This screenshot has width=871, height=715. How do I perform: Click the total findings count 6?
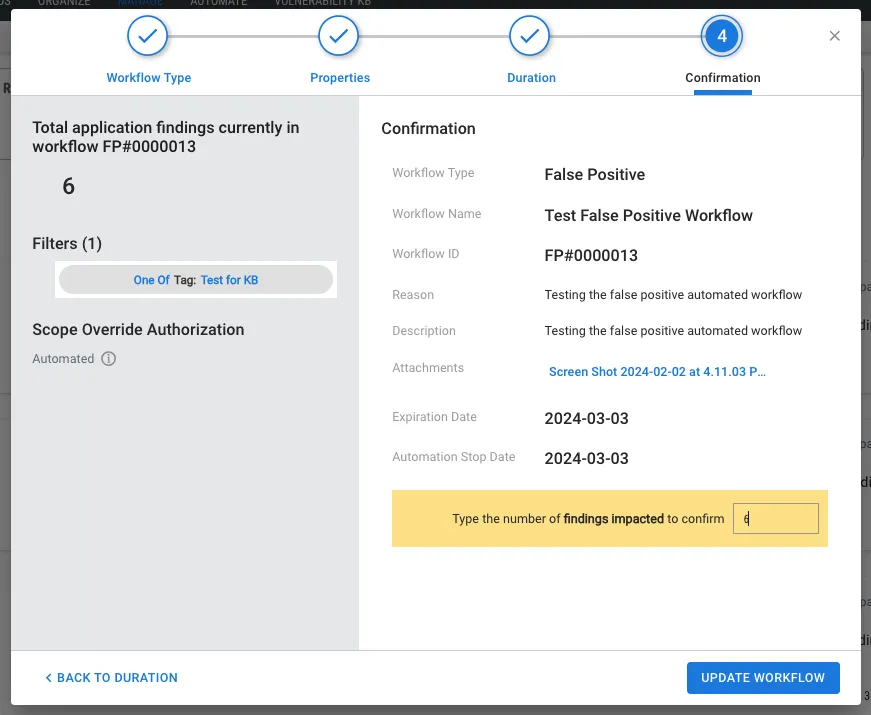pyautogui.click(x=68, y=186)
